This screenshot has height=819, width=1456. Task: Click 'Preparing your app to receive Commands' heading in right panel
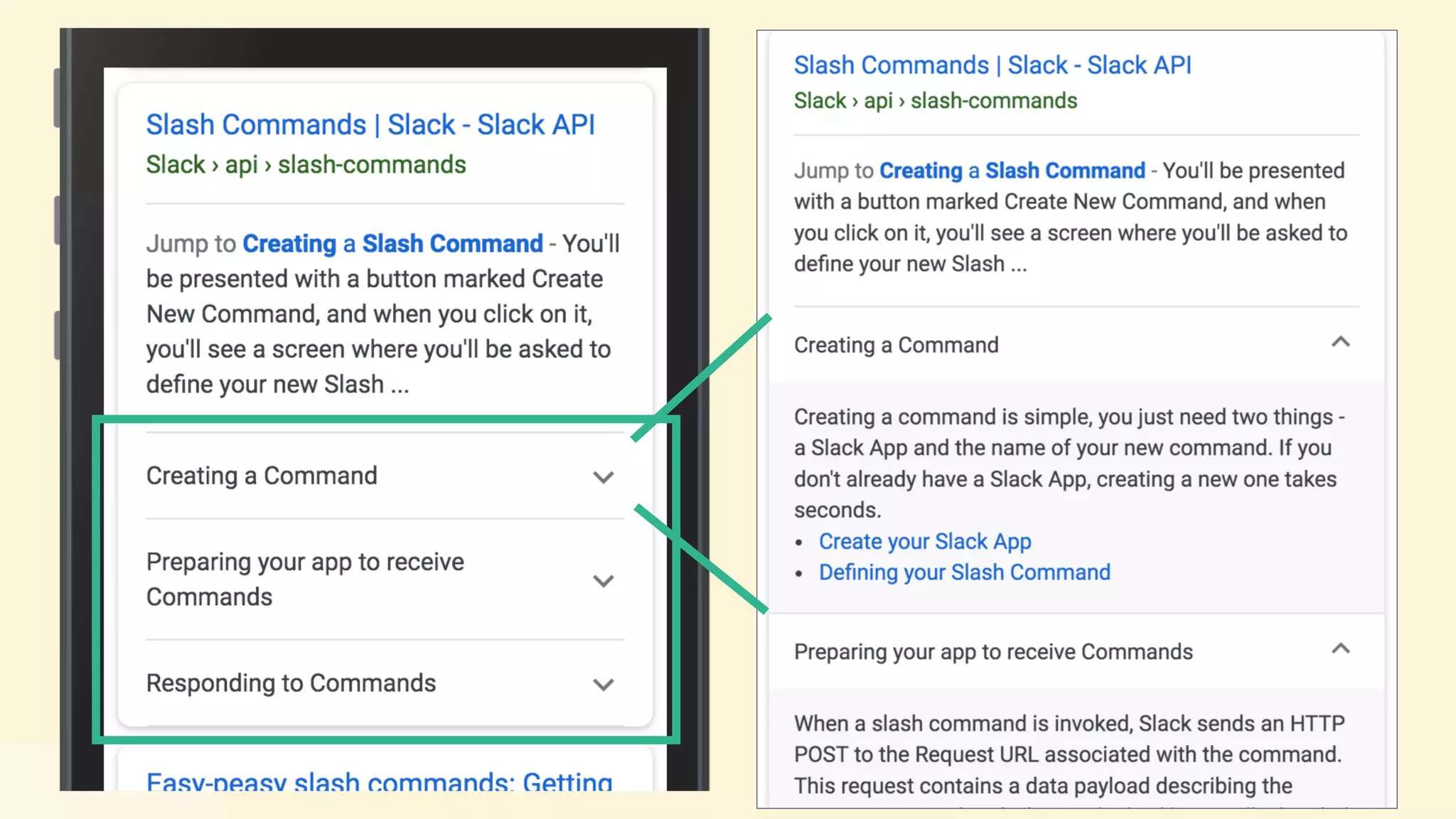993,652
